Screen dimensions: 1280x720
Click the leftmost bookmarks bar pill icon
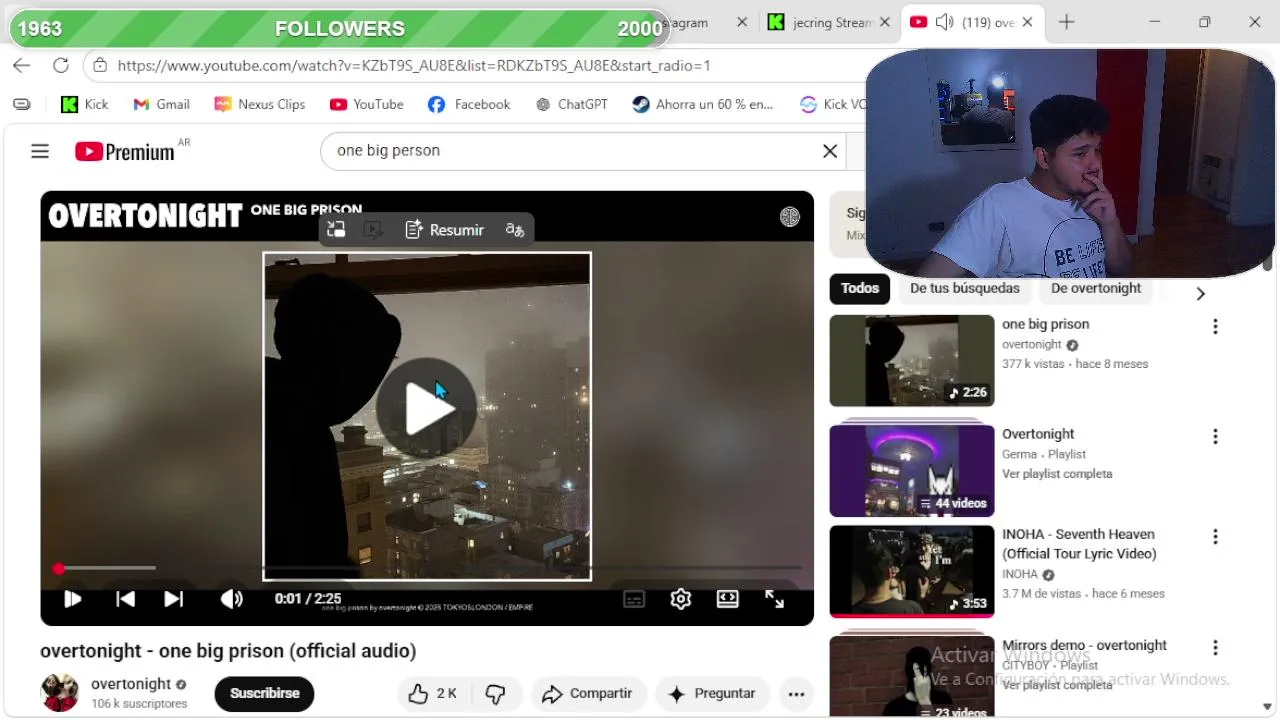(x=22, y=104)
